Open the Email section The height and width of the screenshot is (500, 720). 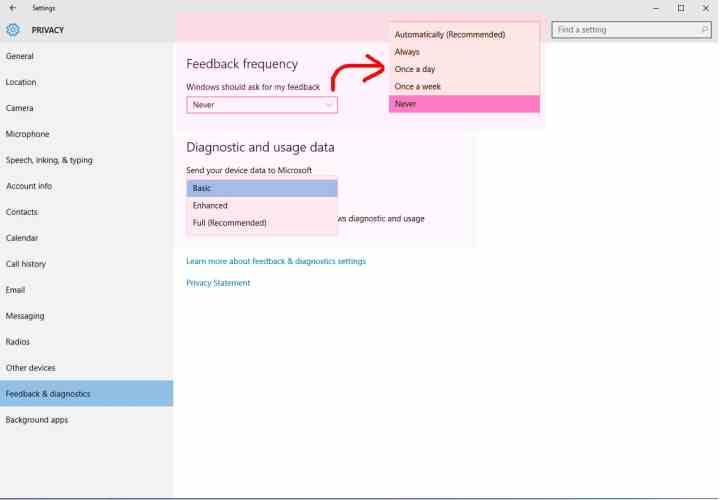pyautogui.click(x=86, y=290)
